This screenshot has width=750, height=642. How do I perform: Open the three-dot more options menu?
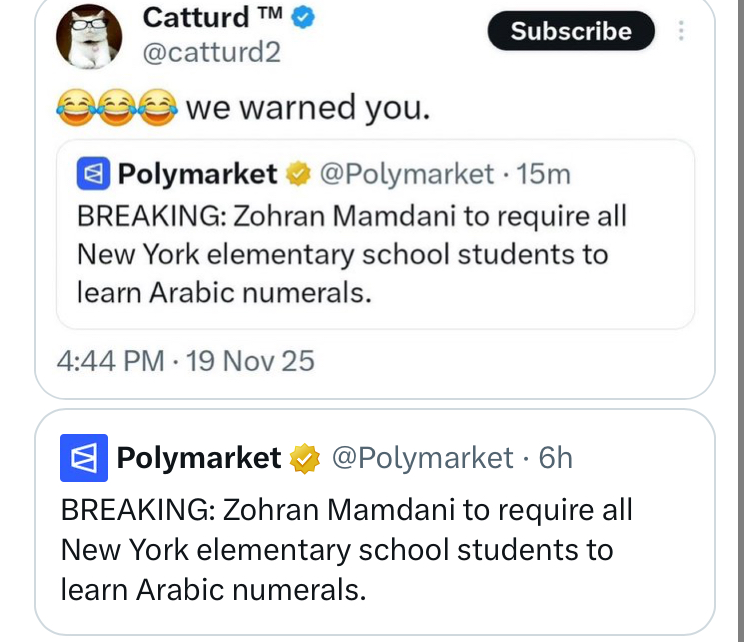coord(682,31)
